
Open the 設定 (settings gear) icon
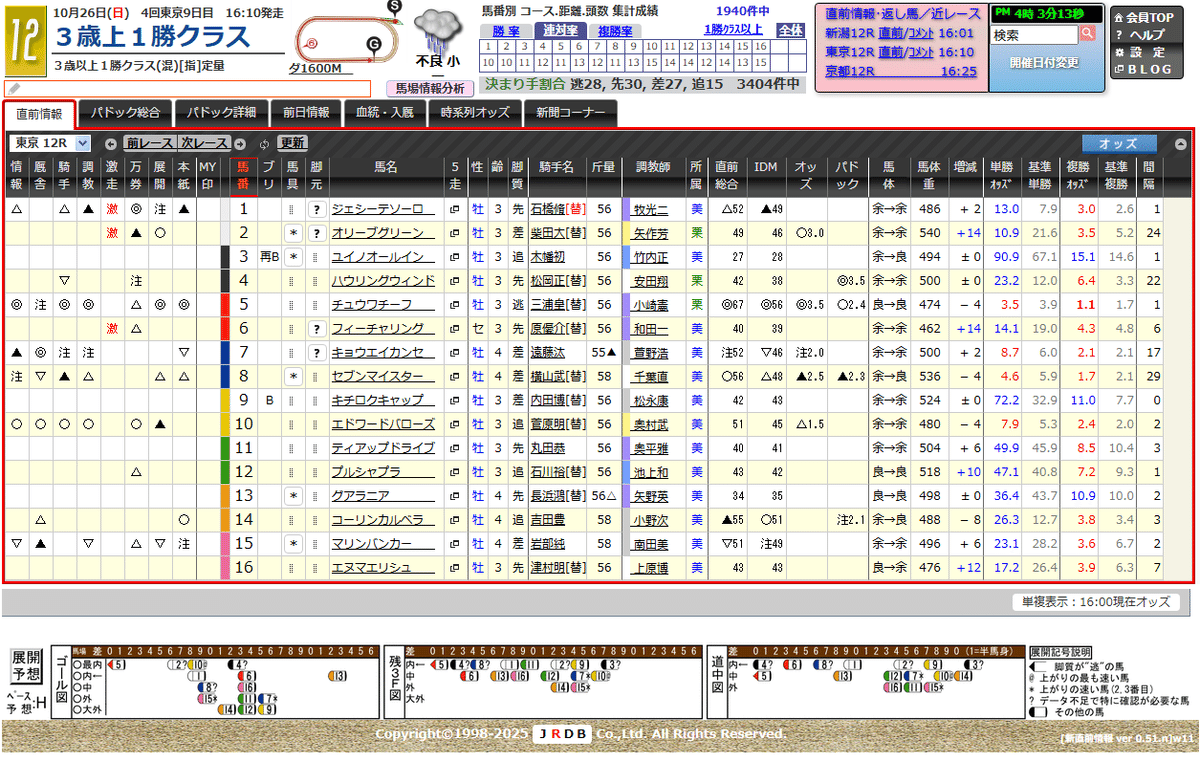(x=1118, y=50)
